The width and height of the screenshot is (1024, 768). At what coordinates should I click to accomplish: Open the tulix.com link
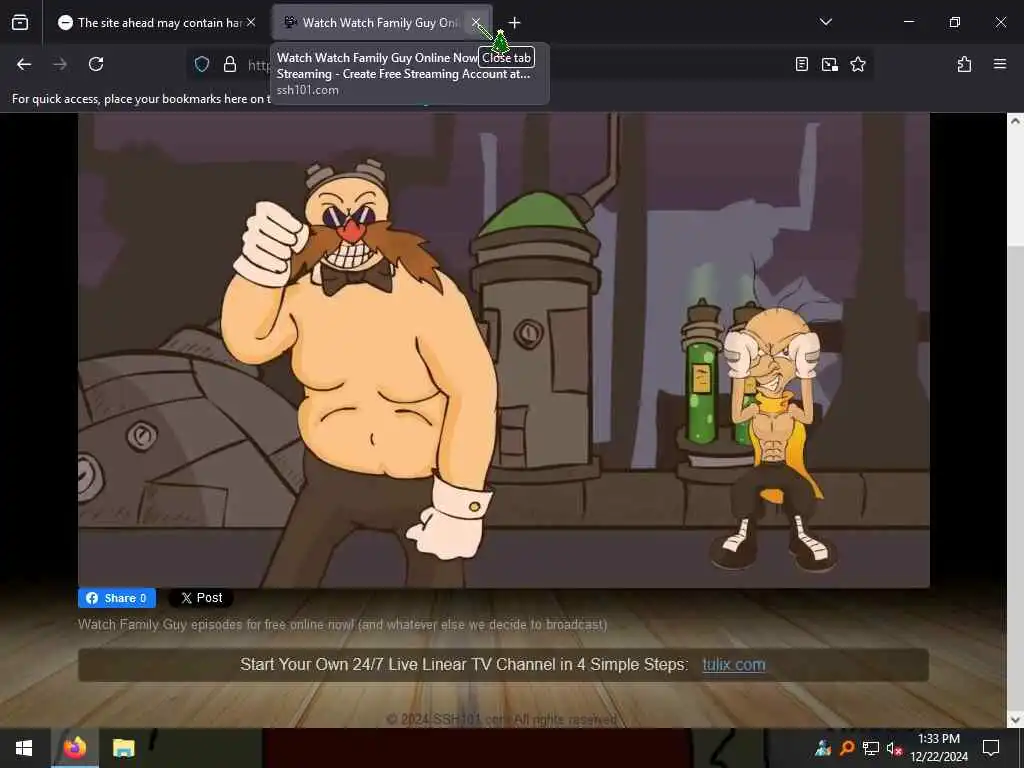[733, 665]
